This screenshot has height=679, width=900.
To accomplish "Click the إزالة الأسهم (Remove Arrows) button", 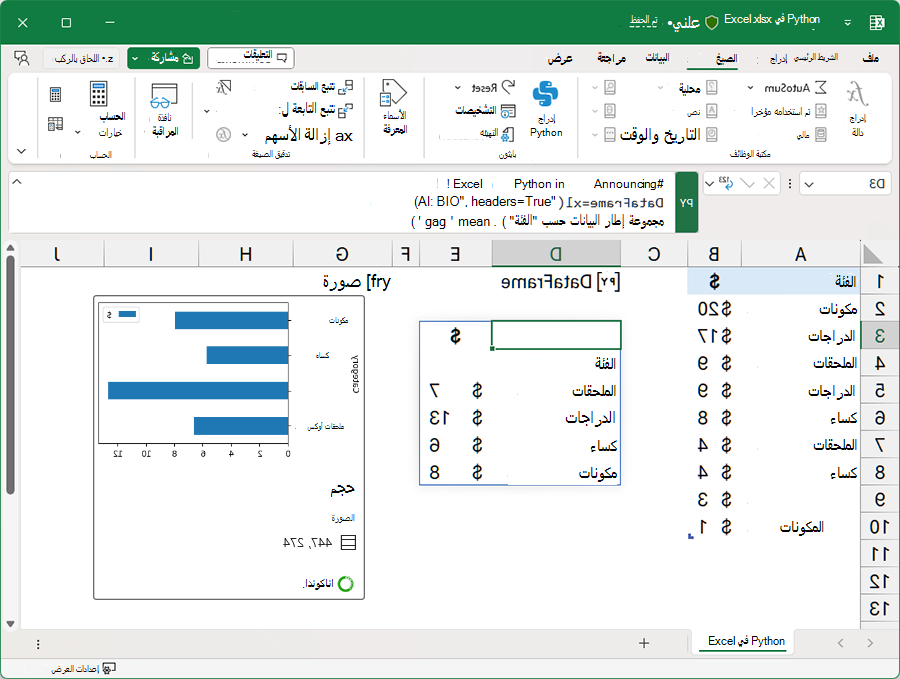I will (x=308, y=135).
